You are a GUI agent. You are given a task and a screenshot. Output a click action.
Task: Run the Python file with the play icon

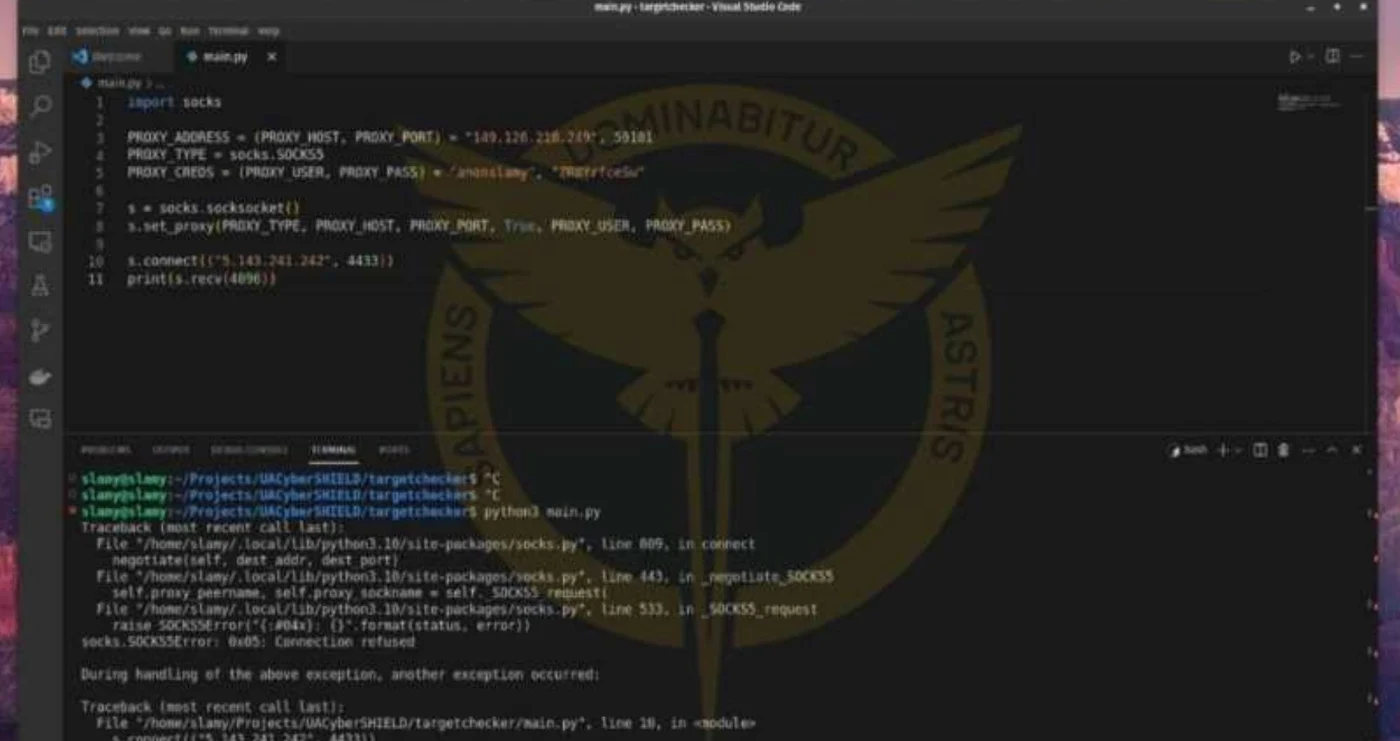point(1294,57)
